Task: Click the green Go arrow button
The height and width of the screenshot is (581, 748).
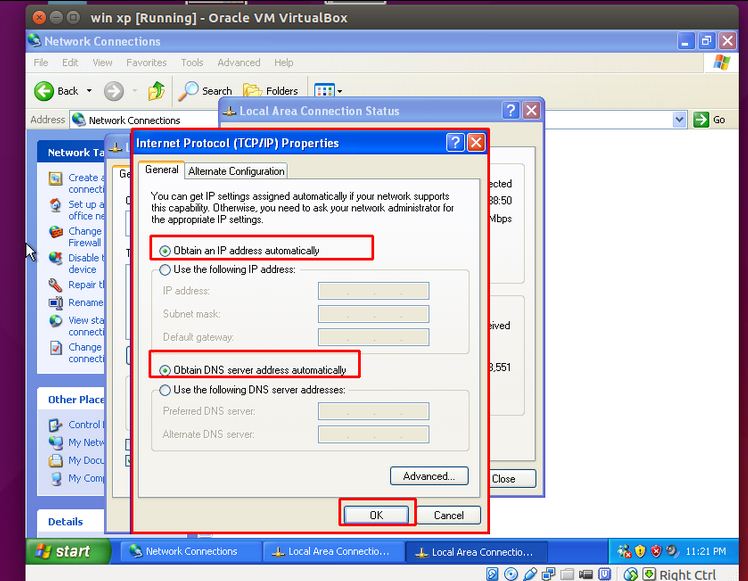Action: [x=701, y=120]
